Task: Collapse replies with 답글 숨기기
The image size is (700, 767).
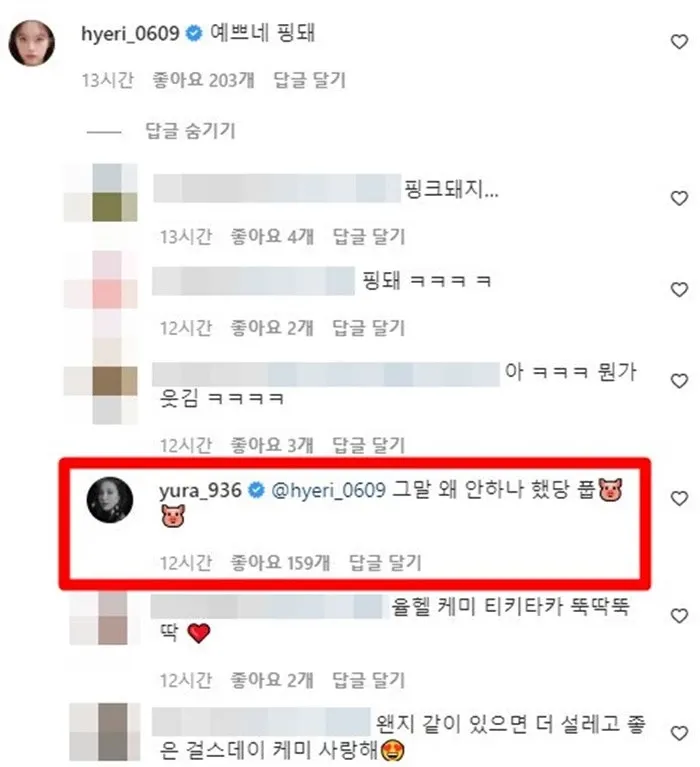Action: point(190,131)
